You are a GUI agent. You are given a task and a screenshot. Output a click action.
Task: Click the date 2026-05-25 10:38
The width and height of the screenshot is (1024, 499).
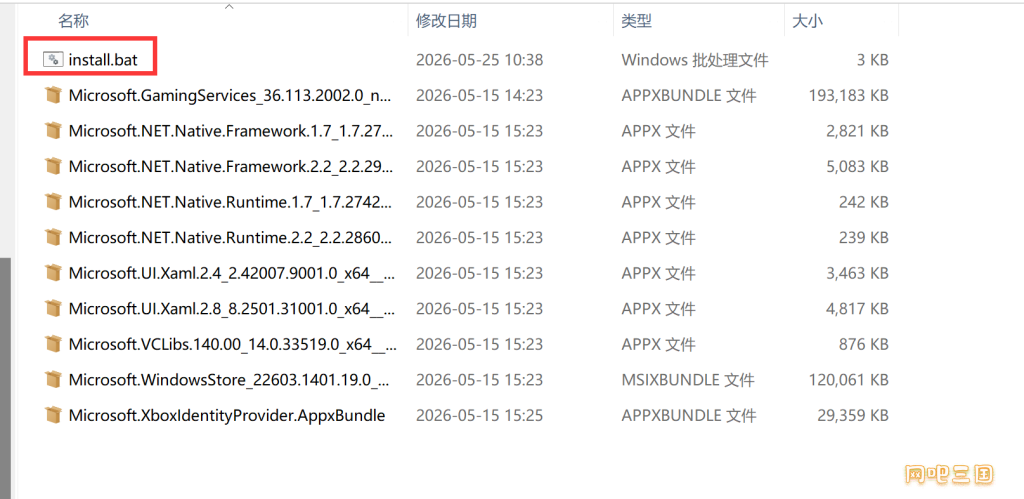pos(479,60)
